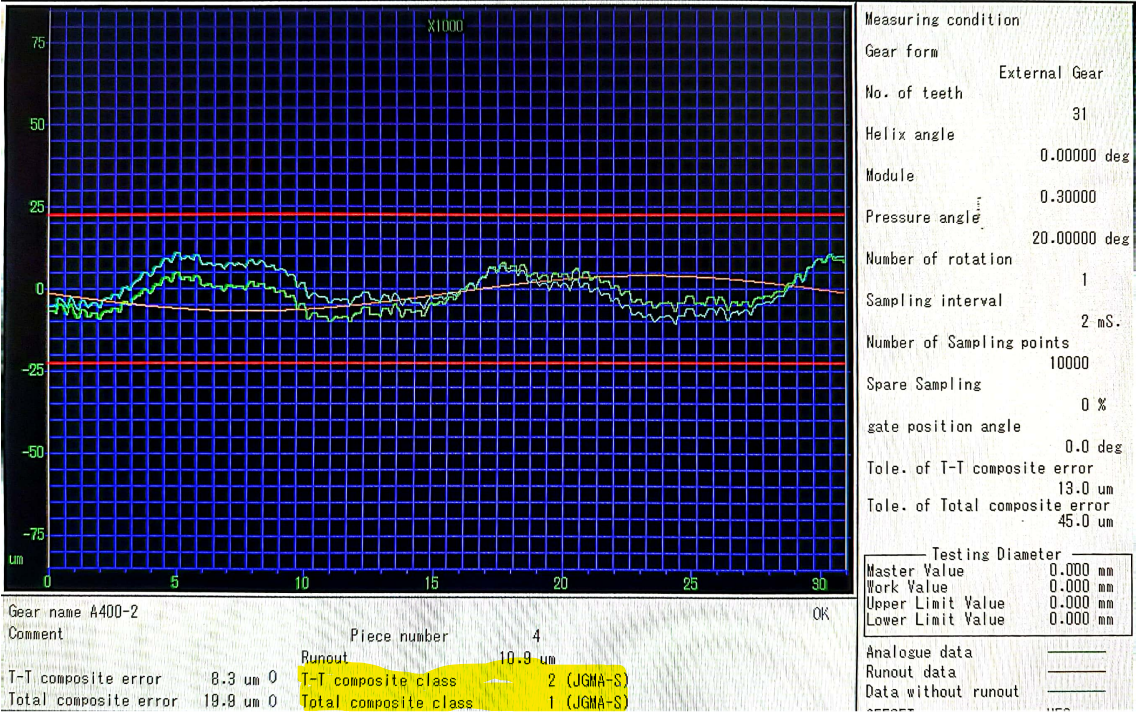The height and width of the screenshot is (716, 1141).
Task: Click the Sampling interval value 2 mS
Action: pos(1100,322)
